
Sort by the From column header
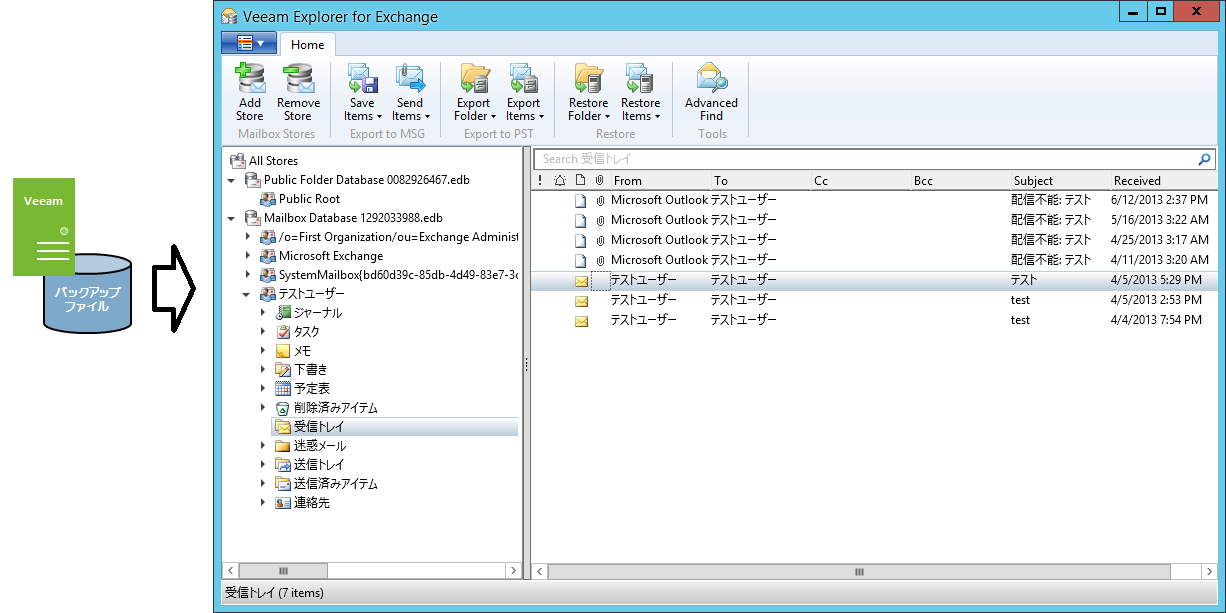(660, 181)
